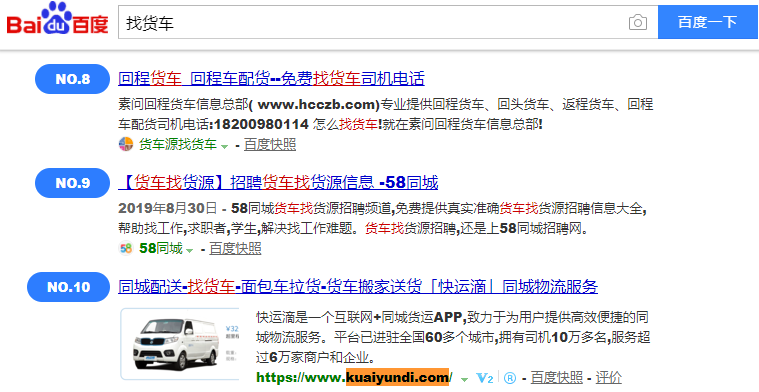This screenshot has width=759, height=392.
Task: Open result title 回程货车 回程车配货
Action: [271, 78]
